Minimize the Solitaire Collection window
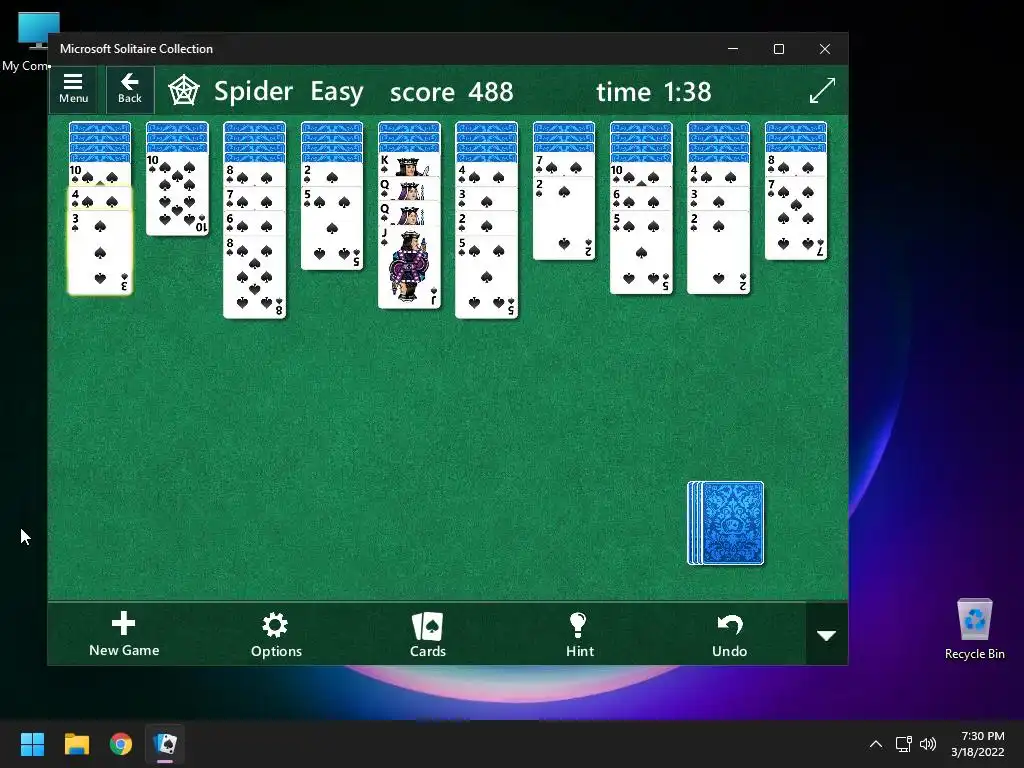Image resolution: width=1024 pixels, height=768 pixels. pyautogui.click(x=733, y=49)
